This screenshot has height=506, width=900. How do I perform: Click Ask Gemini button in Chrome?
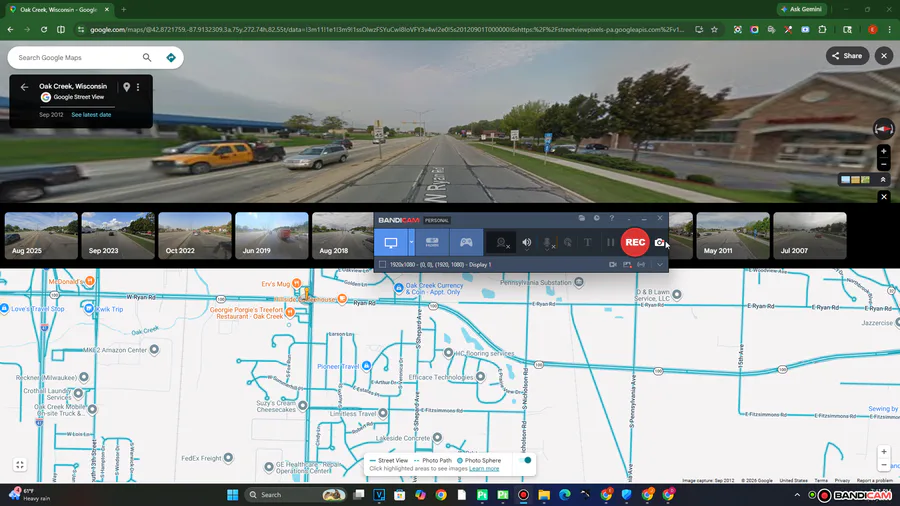802,9
